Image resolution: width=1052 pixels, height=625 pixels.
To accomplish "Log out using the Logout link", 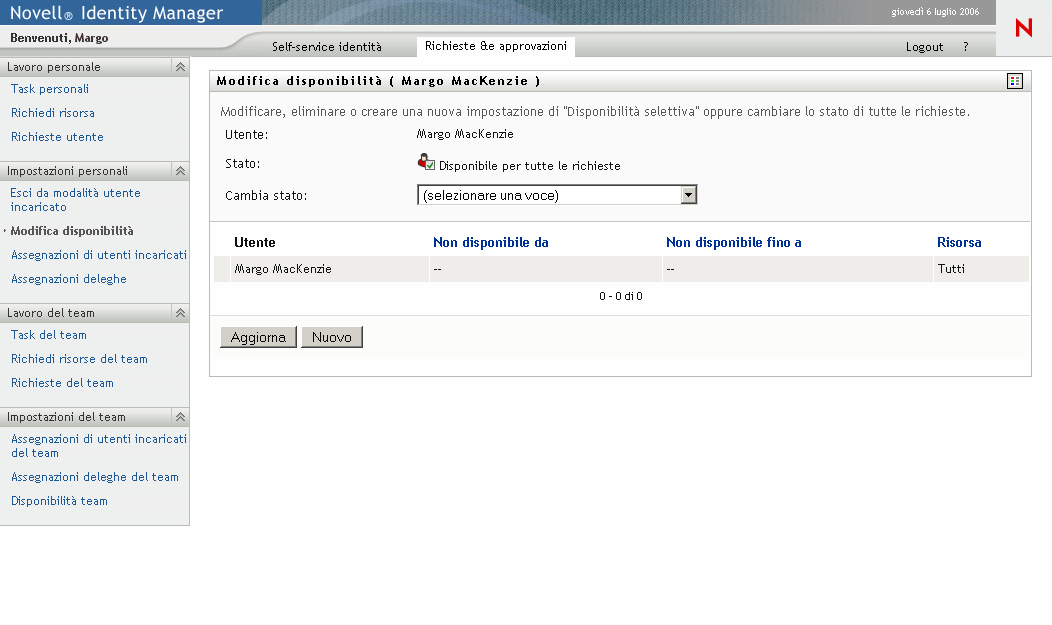I will coord(924,47).
